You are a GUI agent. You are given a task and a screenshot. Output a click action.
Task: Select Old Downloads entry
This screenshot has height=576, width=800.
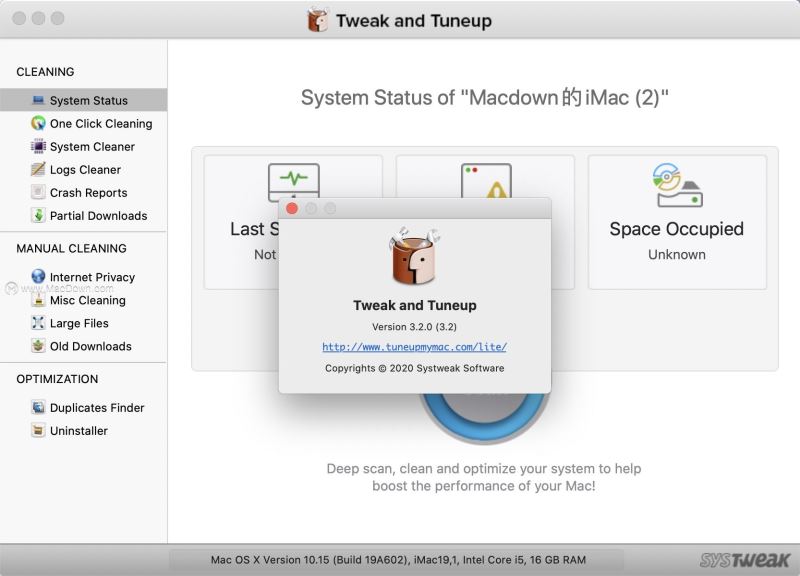[x=83, y=346]
